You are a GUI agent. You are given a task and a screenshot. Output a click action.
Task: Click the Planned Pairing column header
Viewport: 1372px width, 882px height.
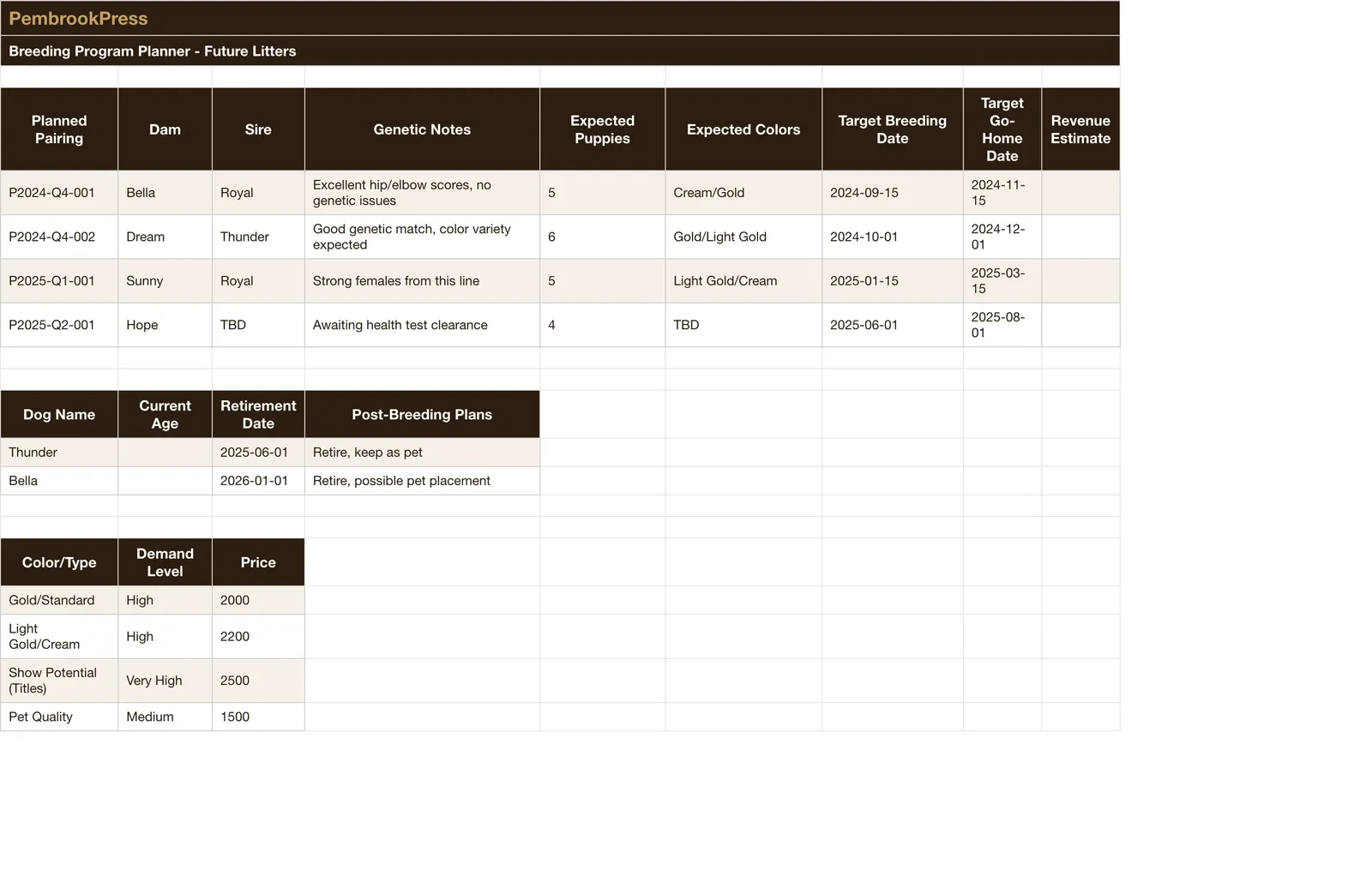[59, 129]
